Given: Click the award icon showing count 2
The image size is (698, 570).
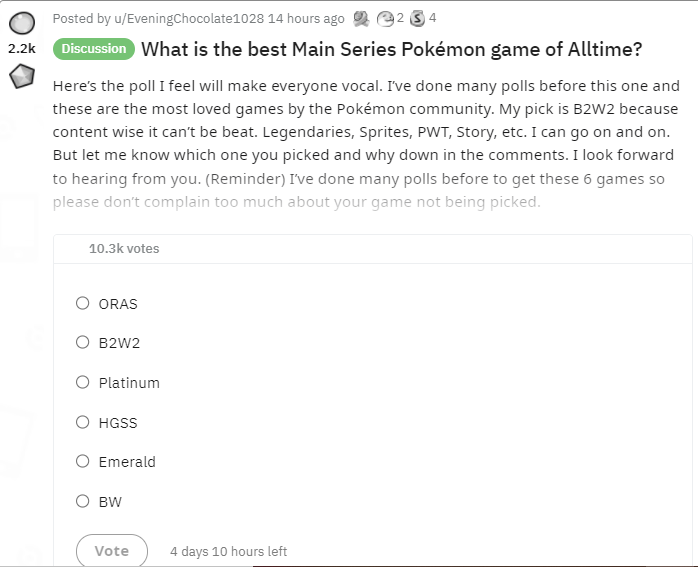Looking at the screenshot, I should point(385,18).
